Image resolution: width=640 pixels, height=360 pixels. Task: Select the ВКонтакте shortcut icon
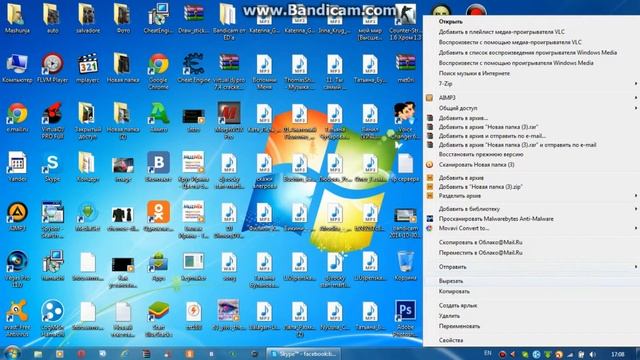click(x=158, y=167)
